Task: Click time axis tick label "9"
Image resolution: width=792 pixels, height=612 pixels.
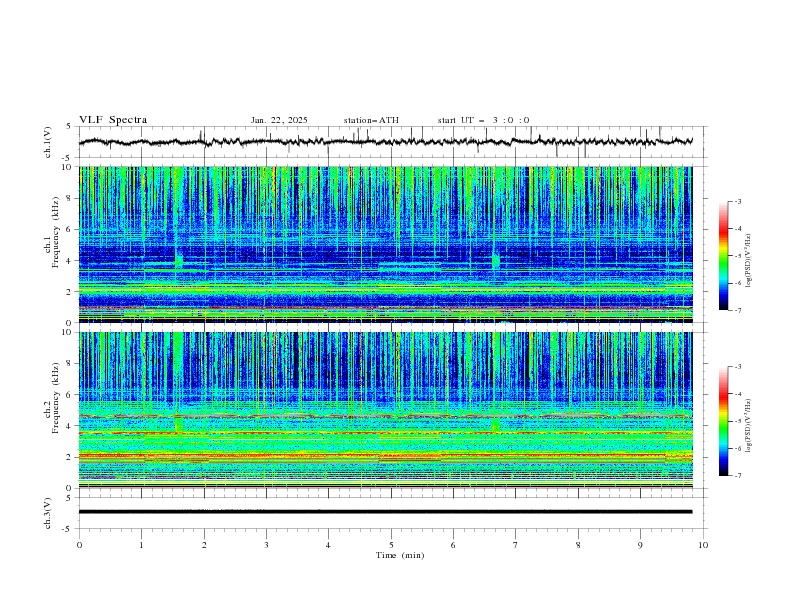Action: point(640,545)
